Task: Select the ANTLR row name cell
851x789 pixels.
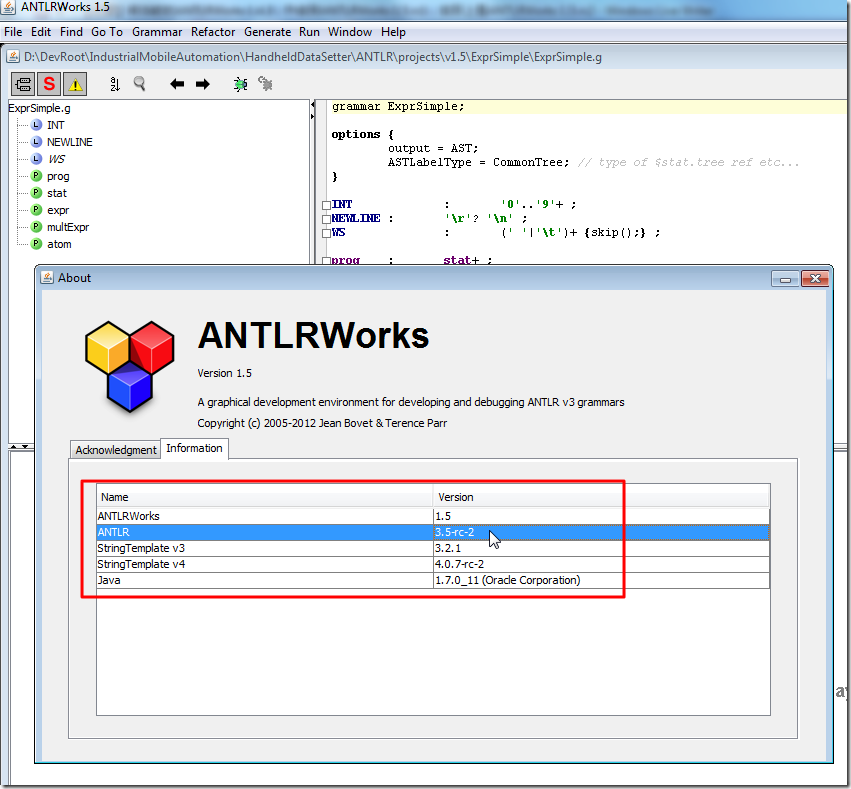Action: 265,532
